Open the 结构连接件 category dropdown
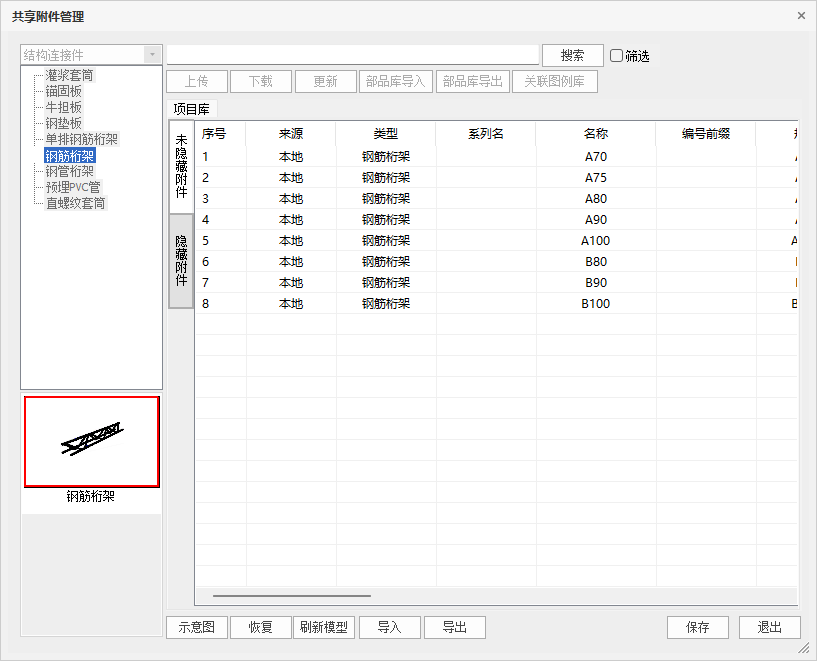817x661 pixels. point(151,55)
